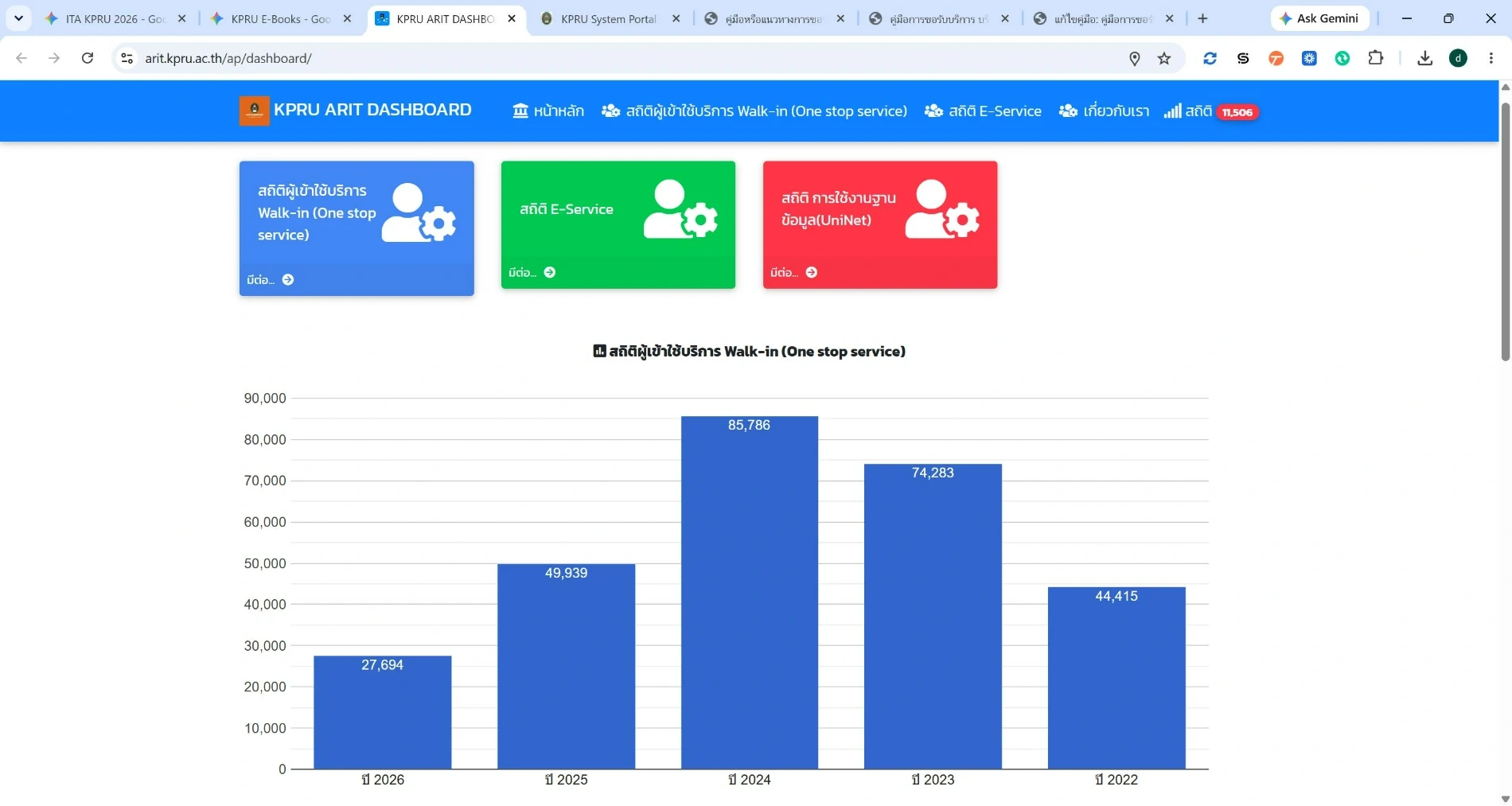Click the location pin icon in address bar
Image resolution: width=1512 pixels, height=806 pixels.
coord(1135,58)
